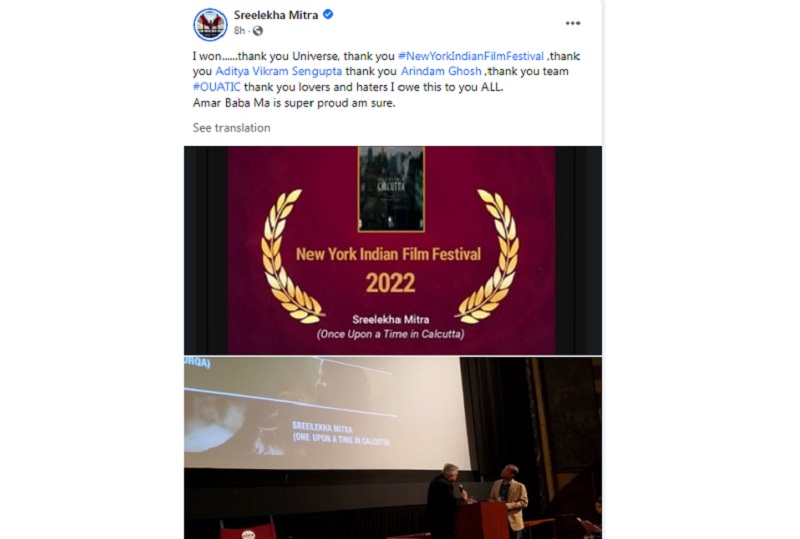Open Sreelekha Mitra's profile picture
This screenshot has width=800, height=539.
point(210,24)
